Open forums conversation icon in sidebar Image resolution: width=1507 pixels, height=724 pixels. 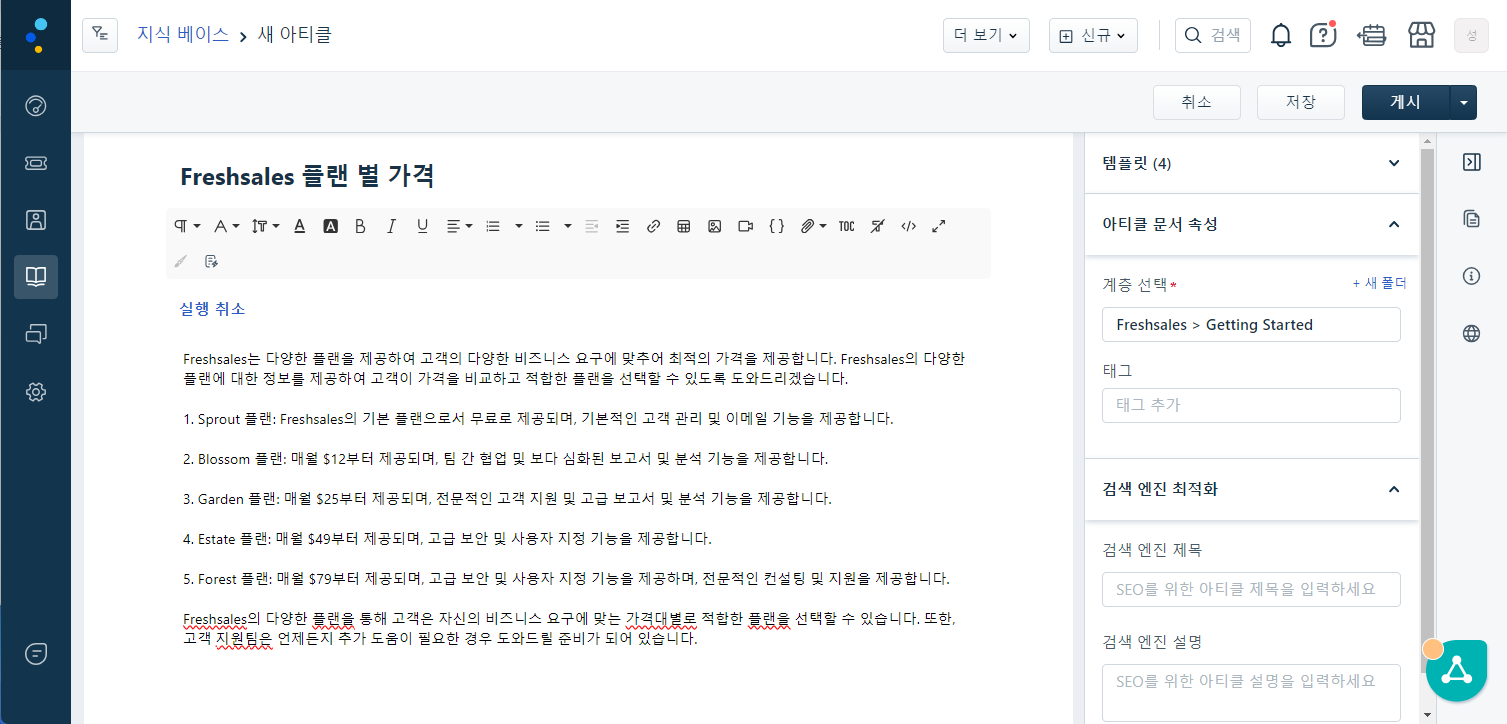(x=35, y=334)
